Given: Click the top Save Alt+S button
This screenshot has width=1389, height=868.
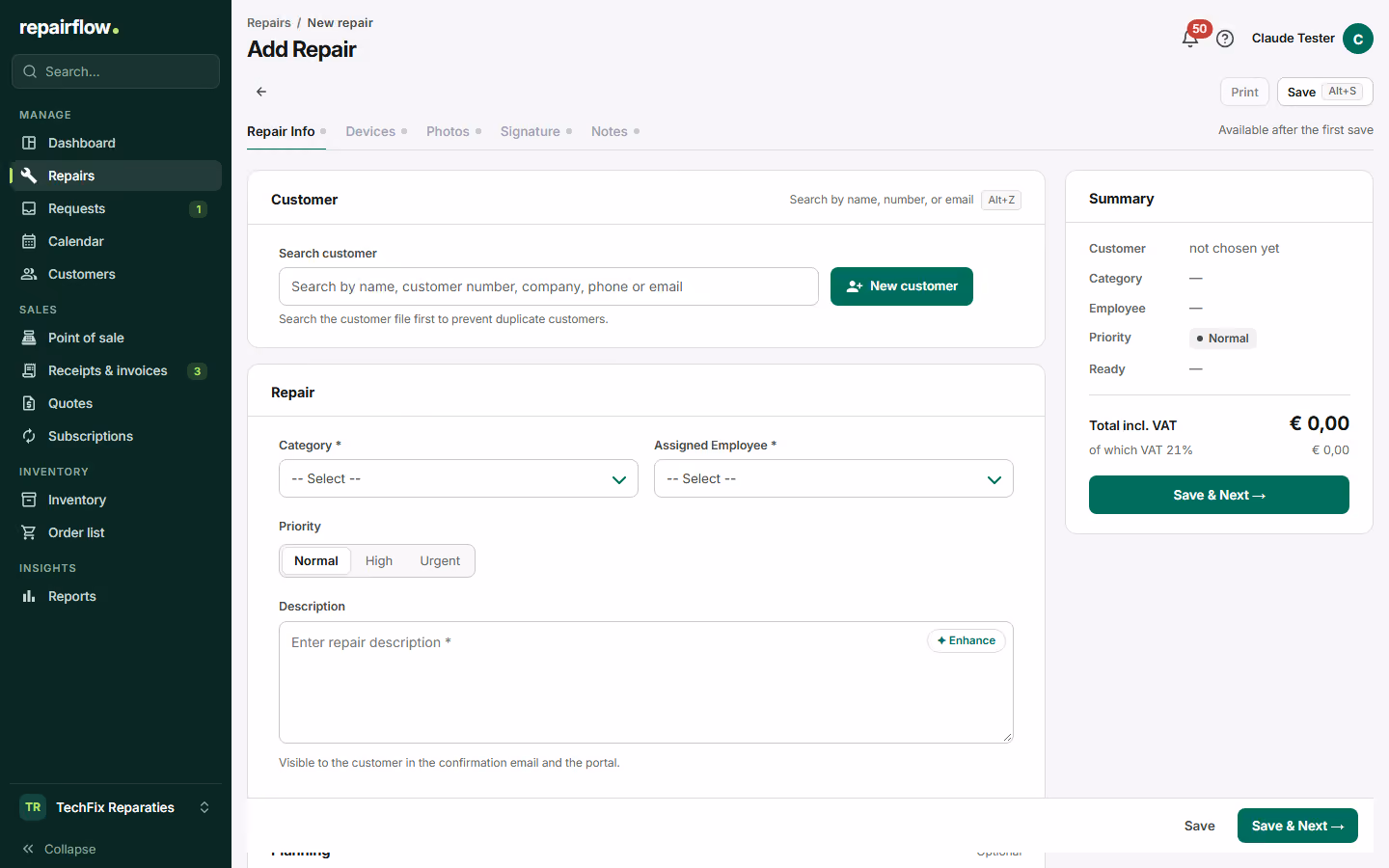Looking at the screenshot, I should (1324, 92).
